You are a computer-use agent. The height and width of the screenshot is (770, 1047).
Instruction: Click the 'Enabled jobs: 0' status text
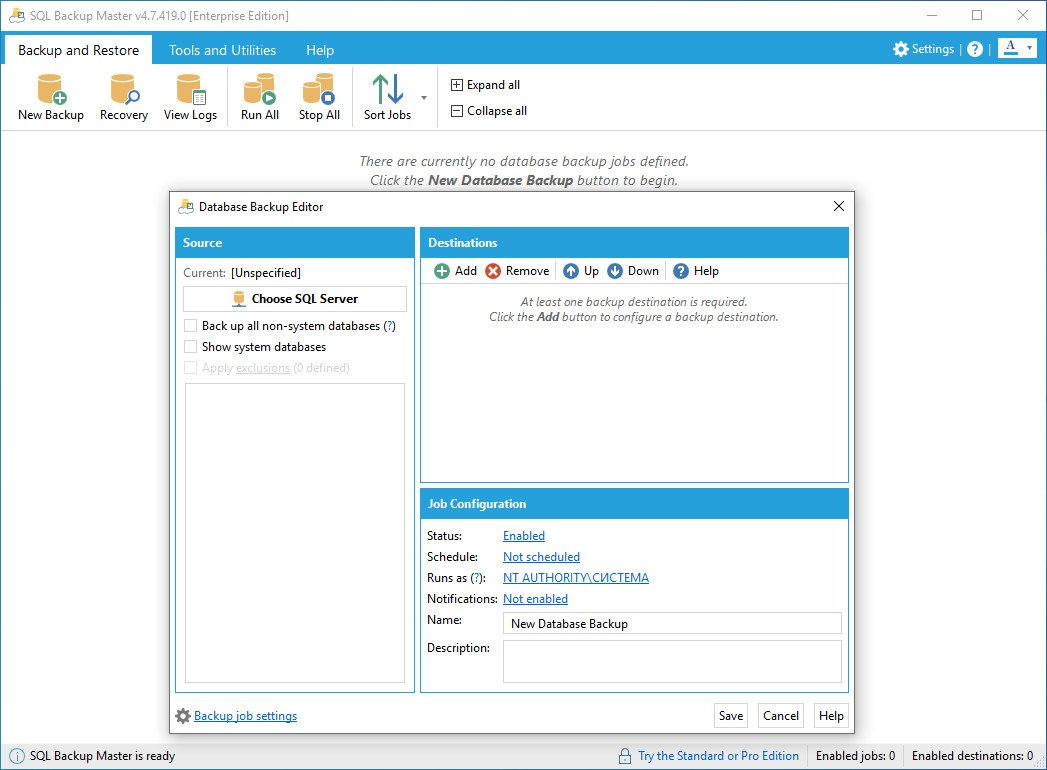click(x=855, y=755)
